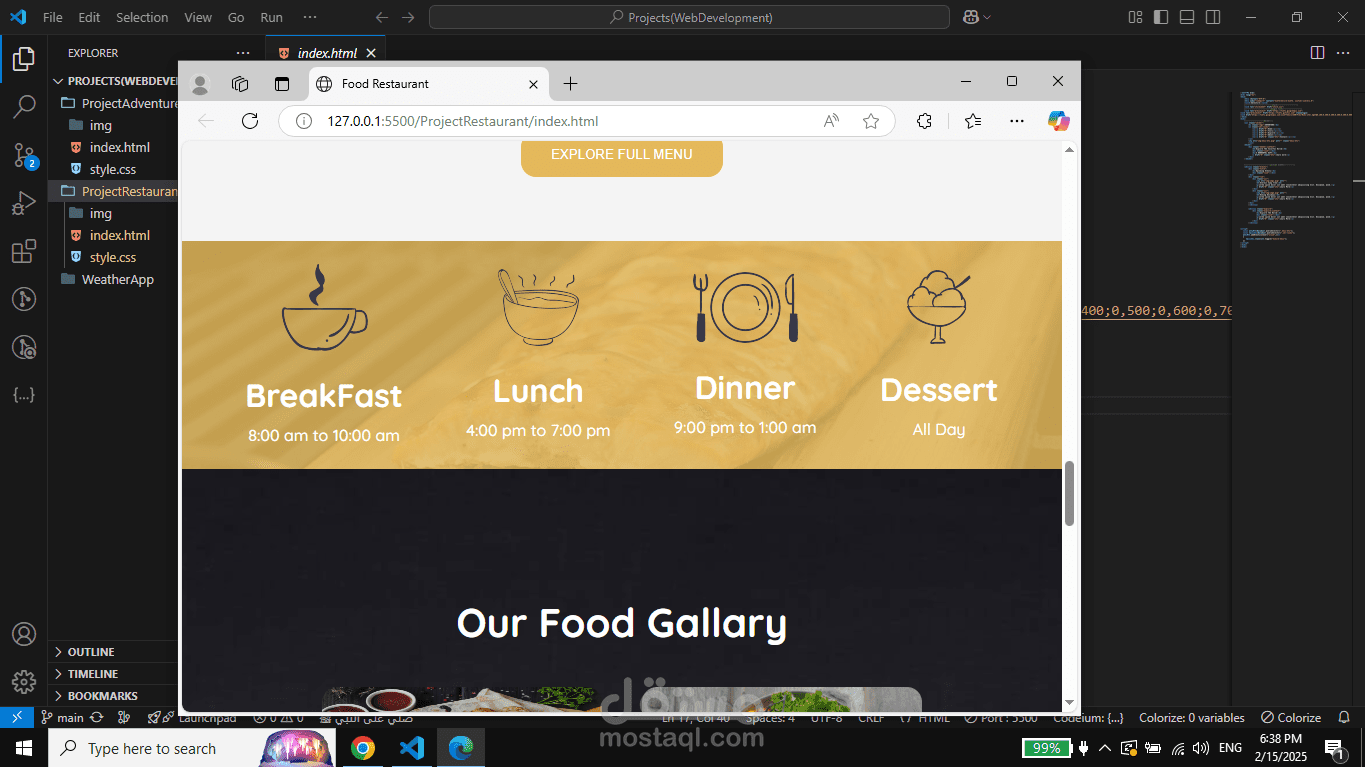Select the Food Restaurant browser tab
The image size is (1365, 767).
(428, 84)
